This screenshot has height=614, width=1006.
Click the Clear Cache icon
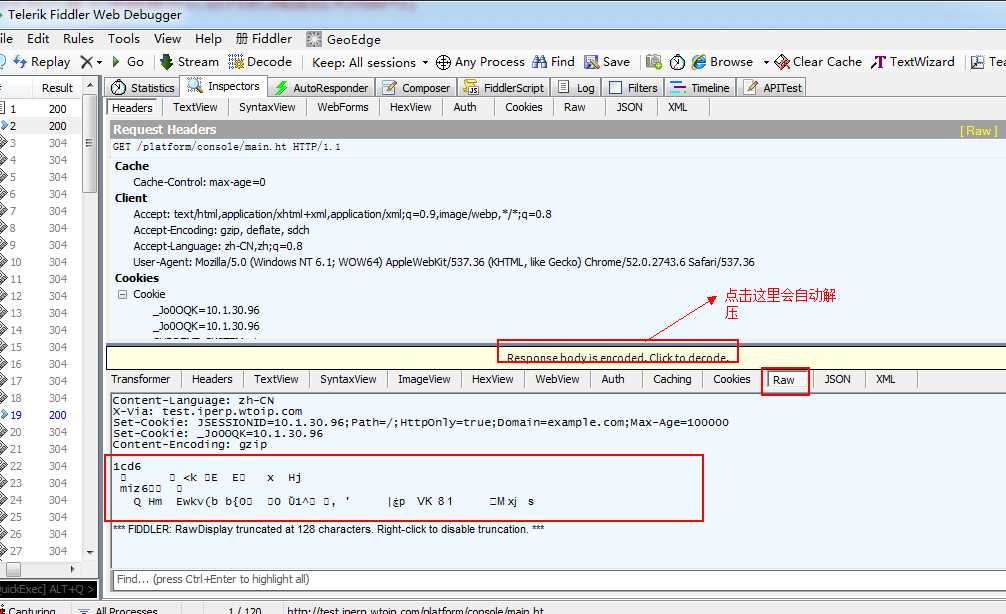pyautogui.click(x=781, y=62)
